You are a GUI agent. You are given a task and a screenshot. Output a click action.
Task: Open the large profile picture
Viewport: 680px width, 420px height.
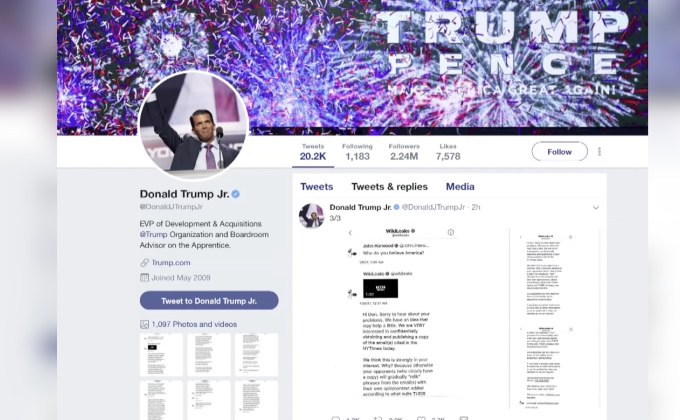193,125
